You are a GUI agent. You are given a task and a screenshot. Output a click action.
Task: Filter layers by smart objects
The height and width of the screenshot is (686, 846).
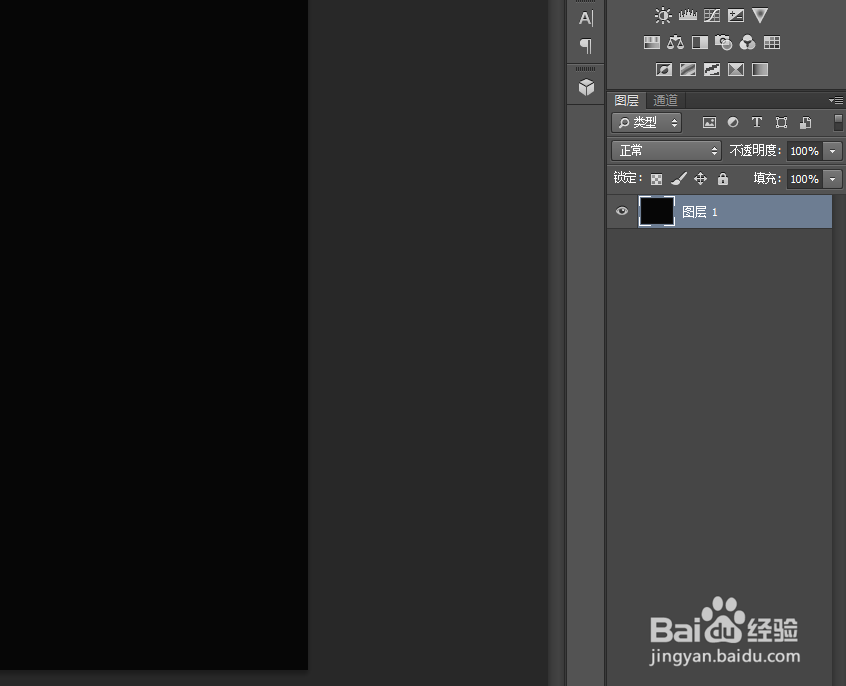806,123
